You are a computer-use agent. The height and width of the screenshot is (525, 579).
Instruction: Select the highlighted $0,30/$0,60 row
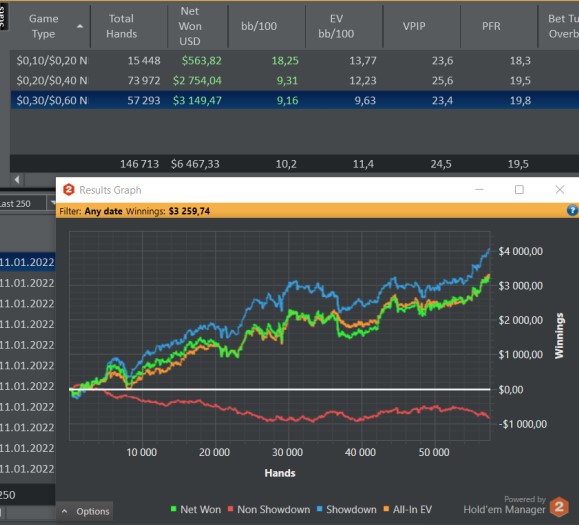(295, 100)
